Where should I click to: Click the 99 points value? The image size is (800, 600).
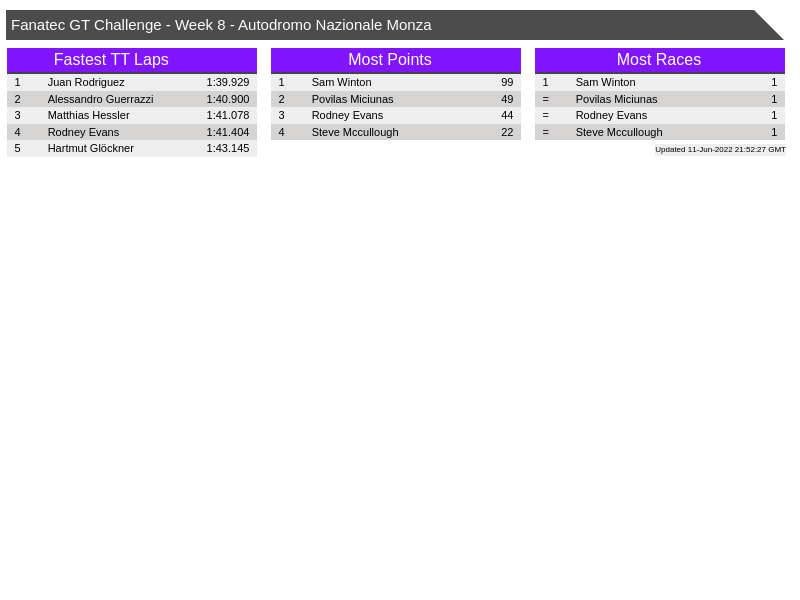pos(506,82)
